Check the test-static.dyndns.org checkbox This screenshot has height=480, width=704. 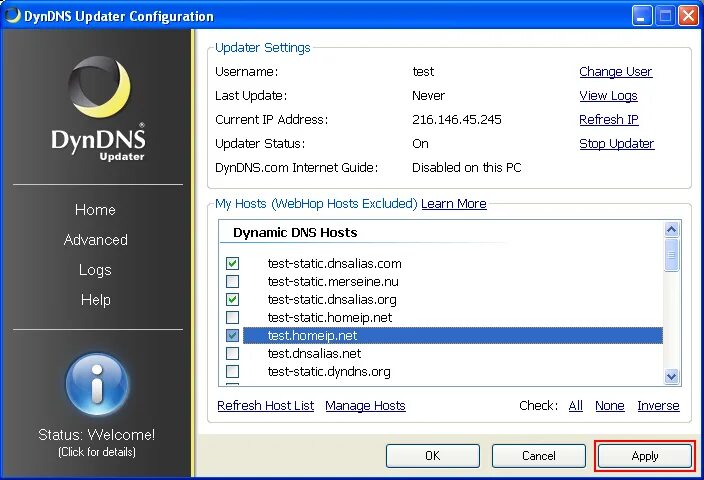232,371
